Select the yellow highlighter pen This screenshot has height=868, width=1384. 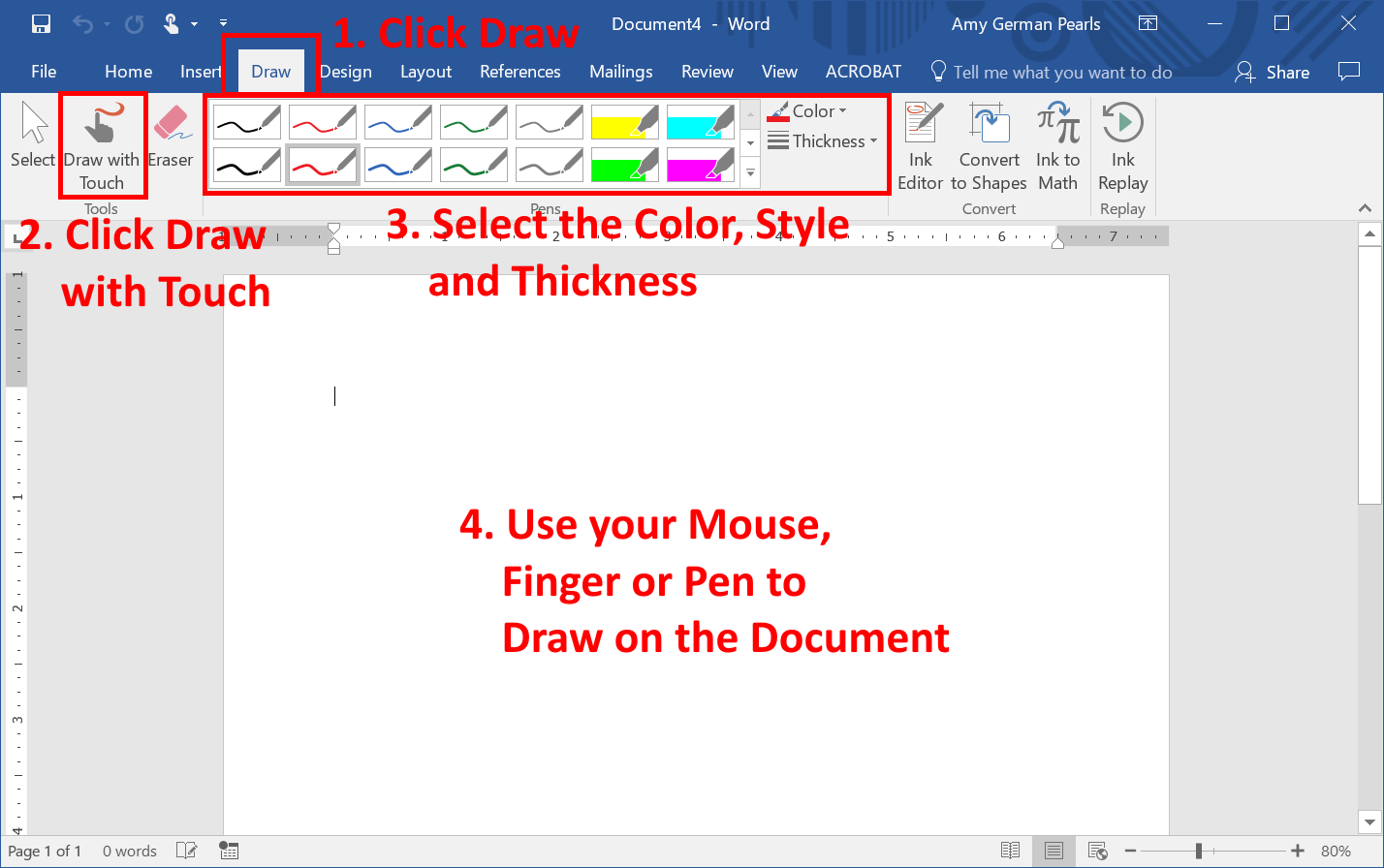(x=624, y=121)
